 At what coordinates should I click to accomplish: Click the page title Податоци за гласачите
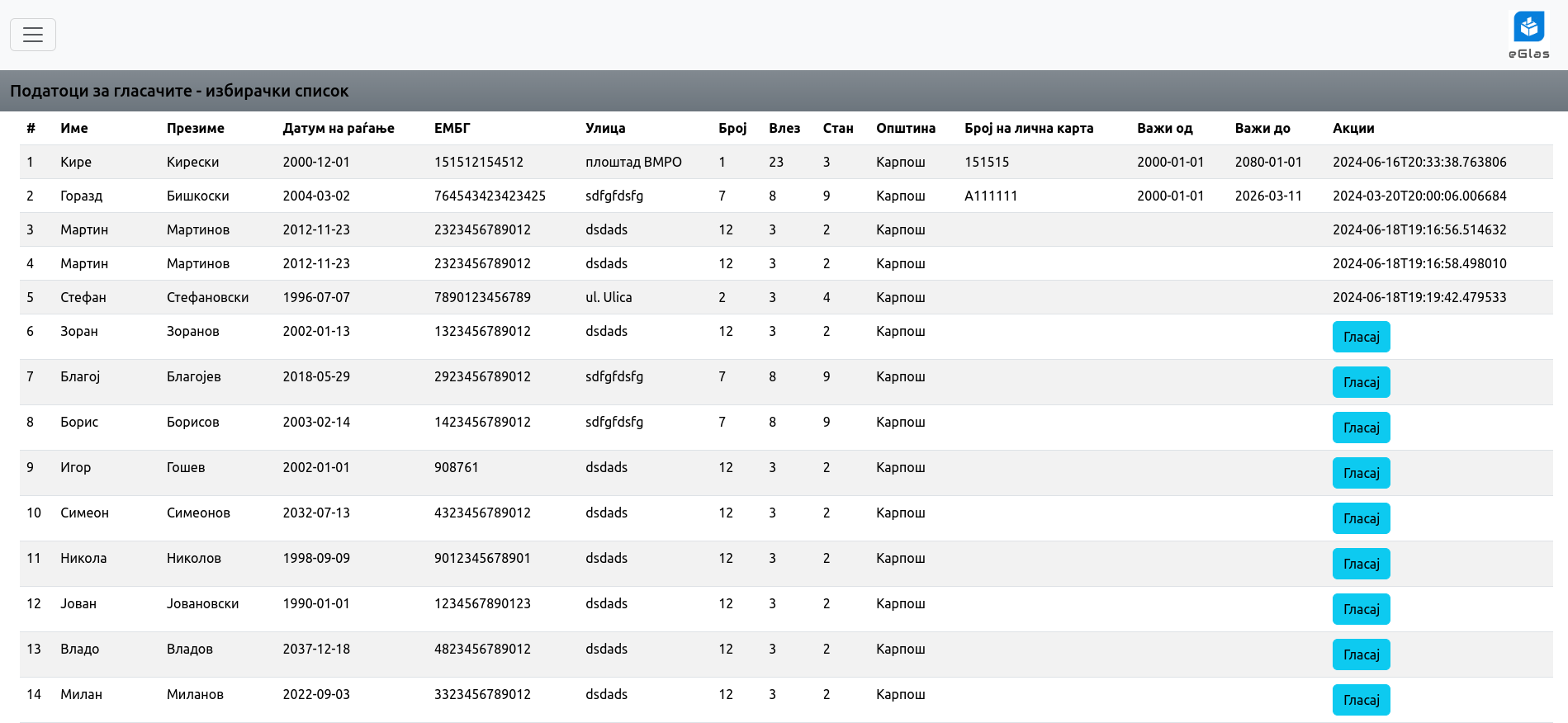(x=179, y=91)
